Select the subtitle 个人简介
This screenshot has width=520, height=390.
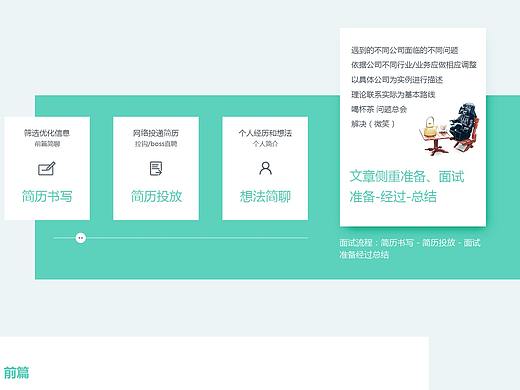pyautogui.click(x=265, y=144)
